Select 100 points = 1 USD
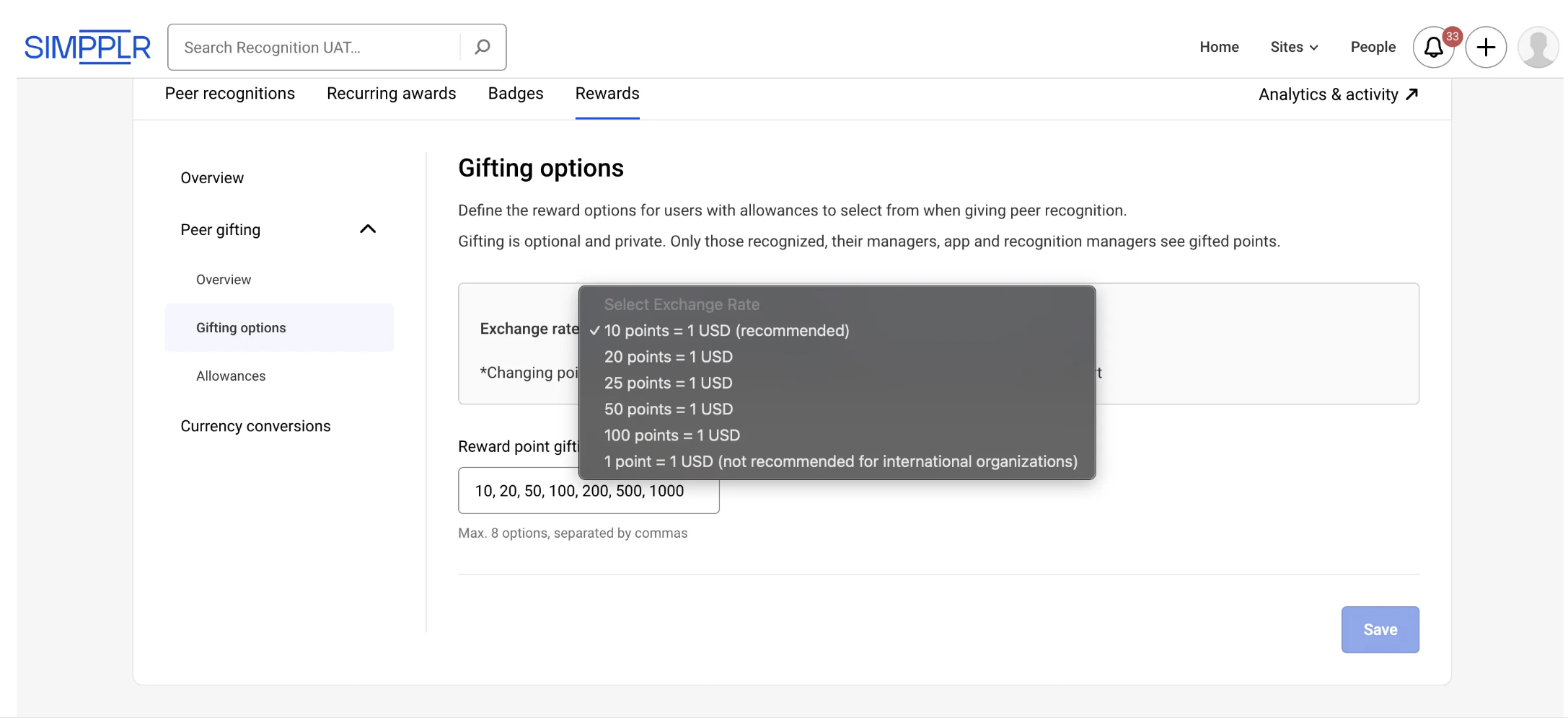 click(x=671, y=435)
